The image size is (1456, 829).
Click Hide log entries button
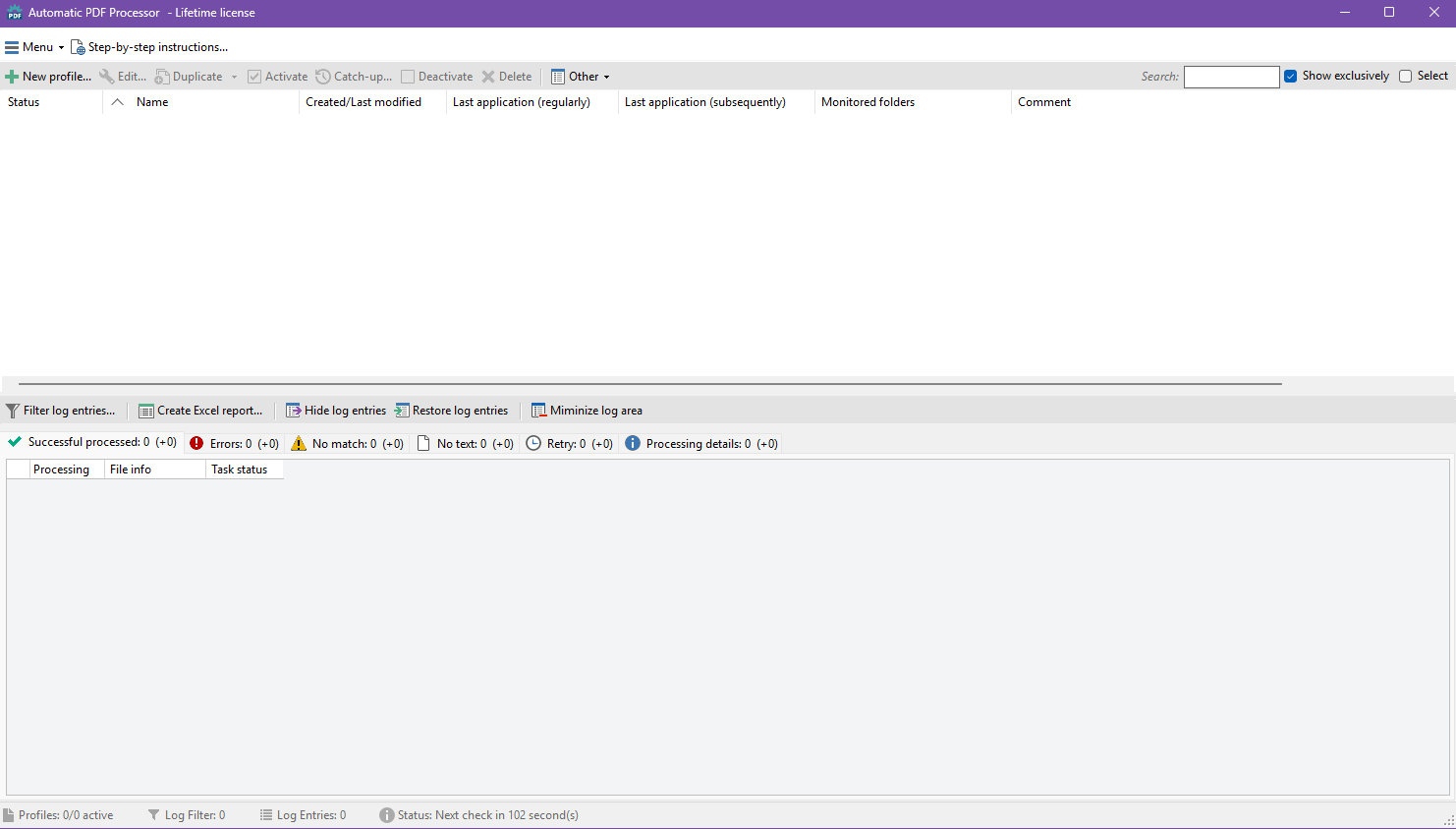336,411
